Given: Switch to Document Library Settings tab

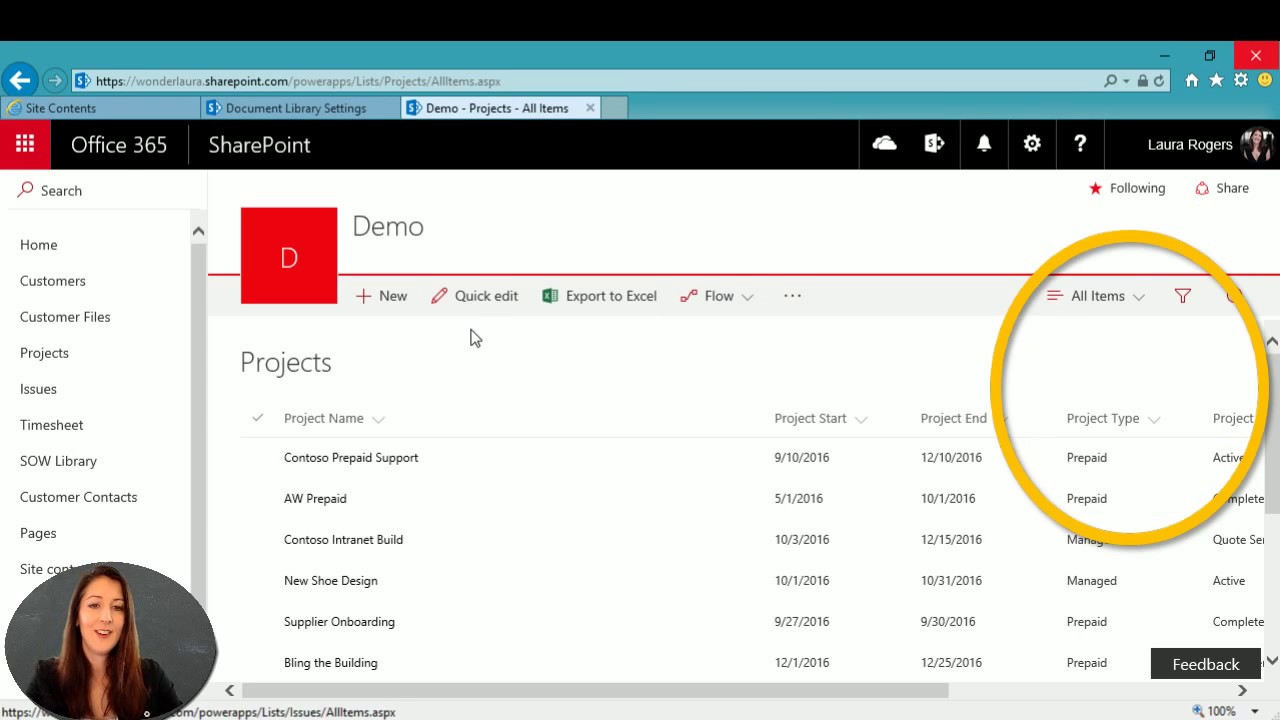Looking at the screenshot, I should [x=300, y=108].
